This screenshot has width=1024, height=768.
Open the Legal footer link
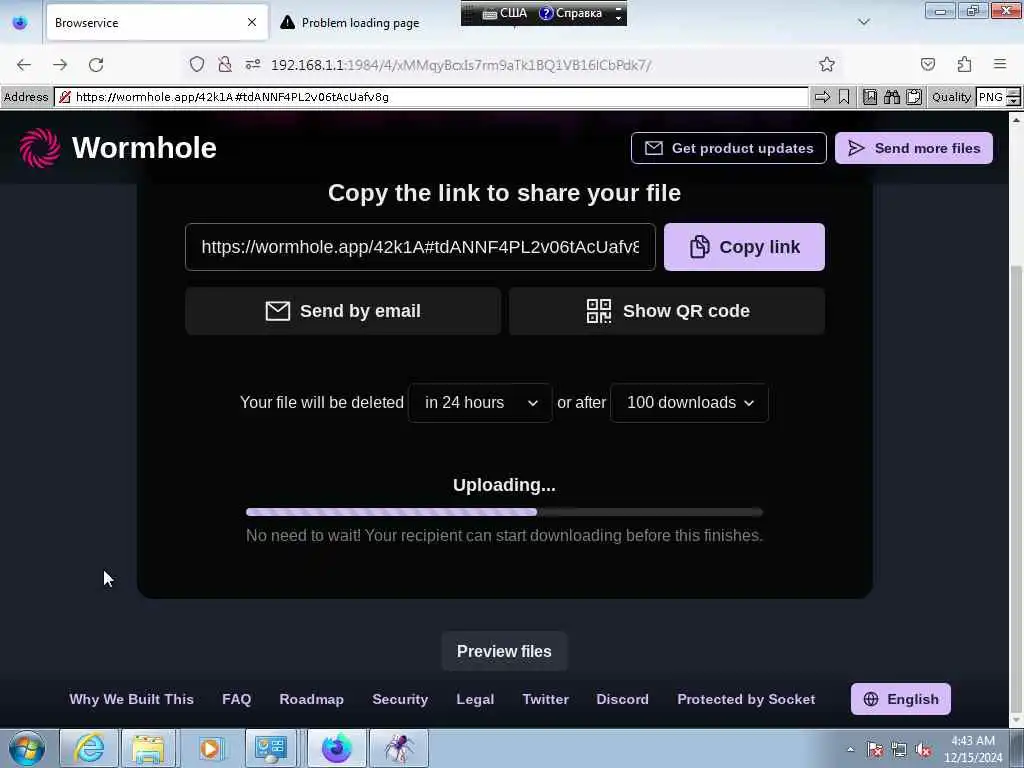(475, 699)
